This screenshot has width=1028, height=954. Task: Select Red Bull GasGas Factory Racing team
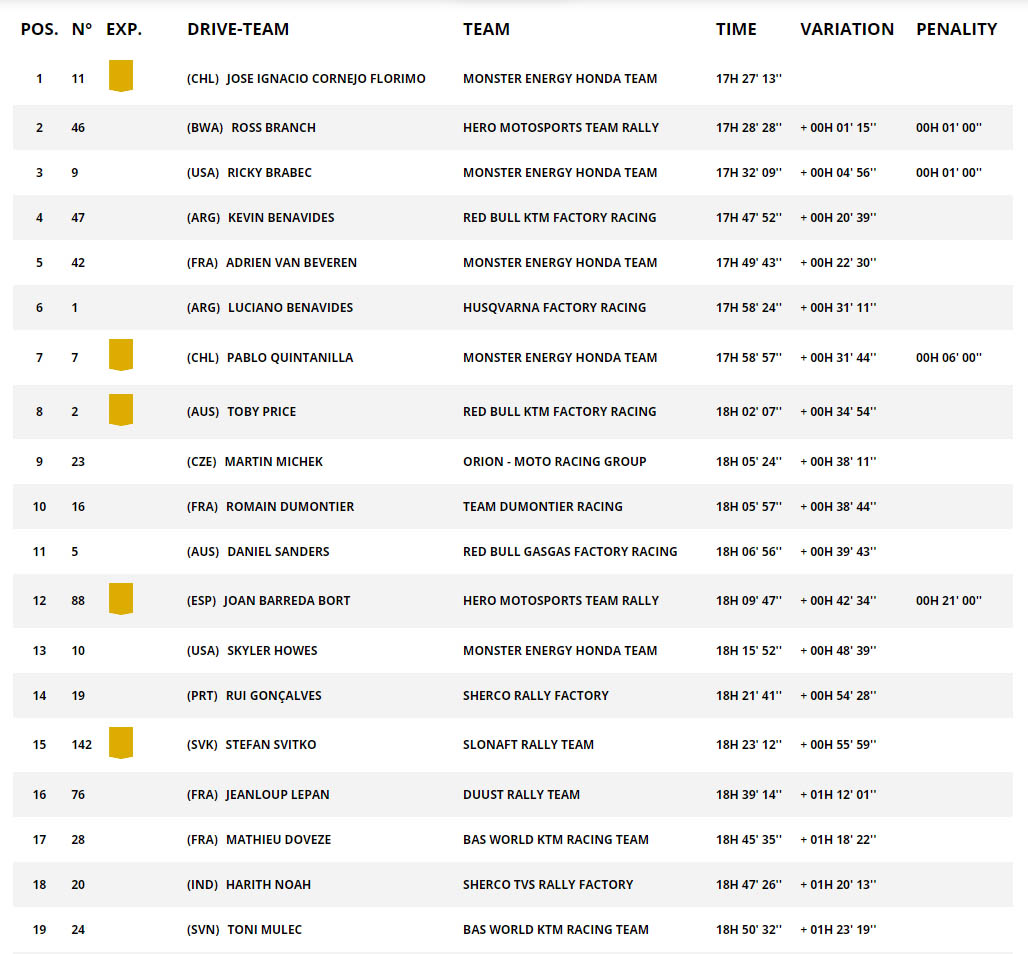tap(570, 551)
